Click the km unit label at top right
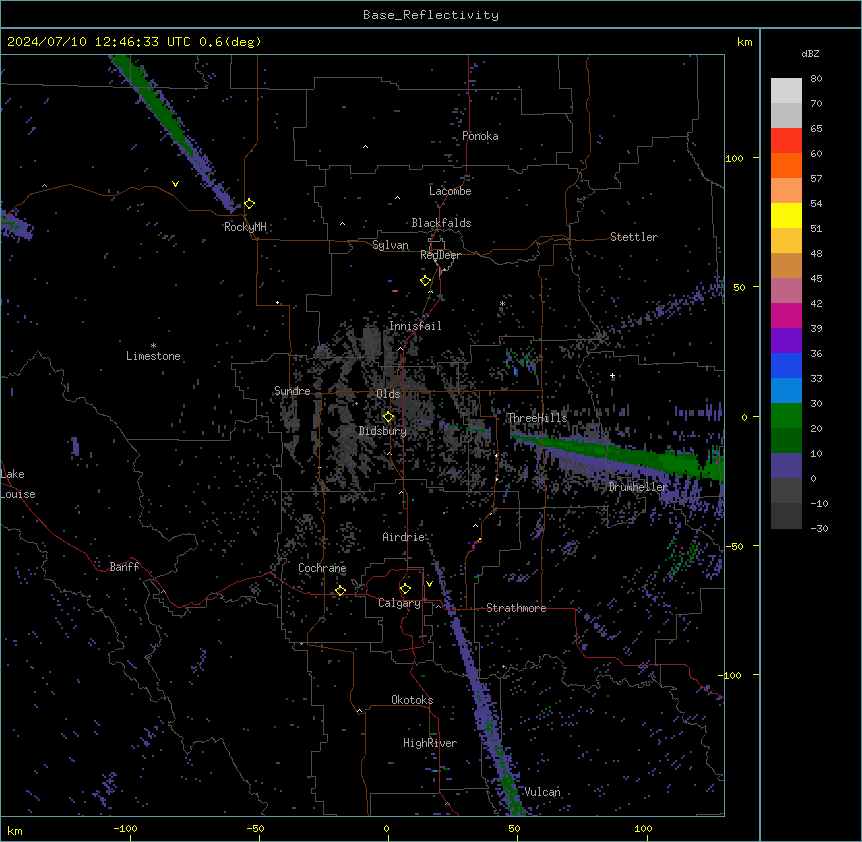Image resolution: width=862 pixels, height=842 pixels. (745, 42)
